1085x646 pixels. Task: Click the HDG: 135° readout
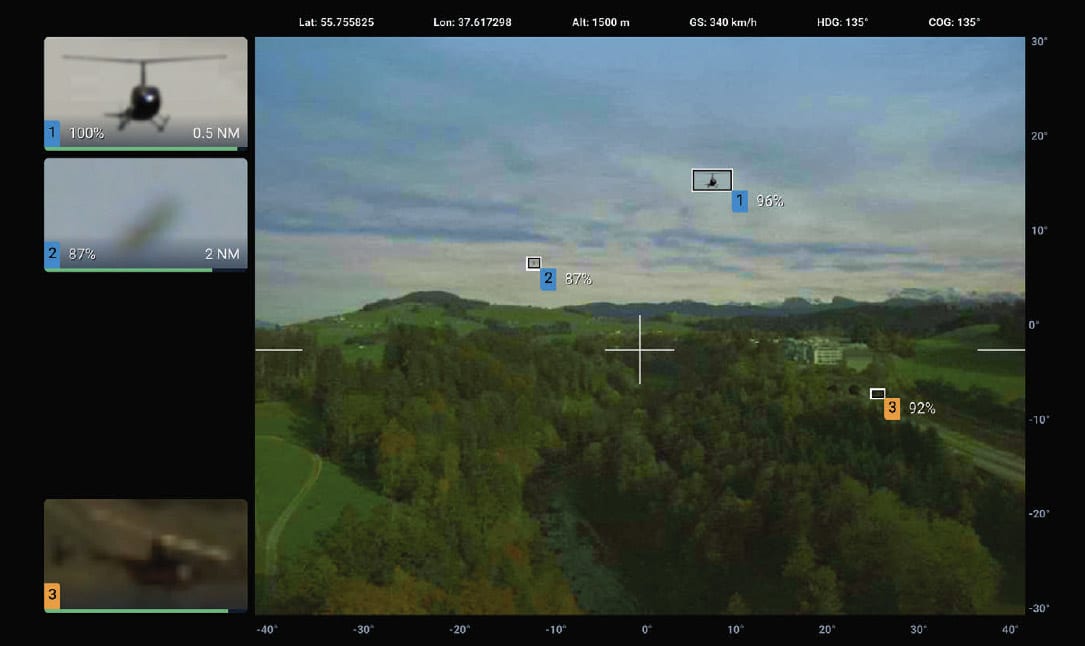(x=842, y=22)
